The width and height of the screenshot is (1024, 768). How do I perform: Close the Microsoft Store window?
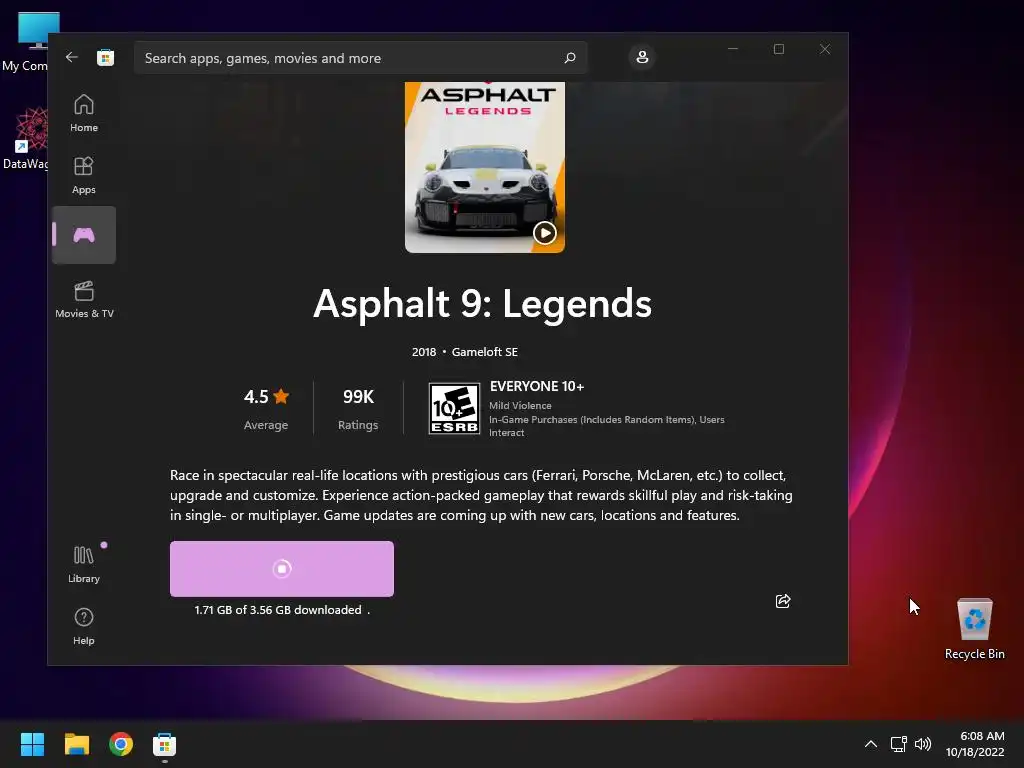(825, 49)
